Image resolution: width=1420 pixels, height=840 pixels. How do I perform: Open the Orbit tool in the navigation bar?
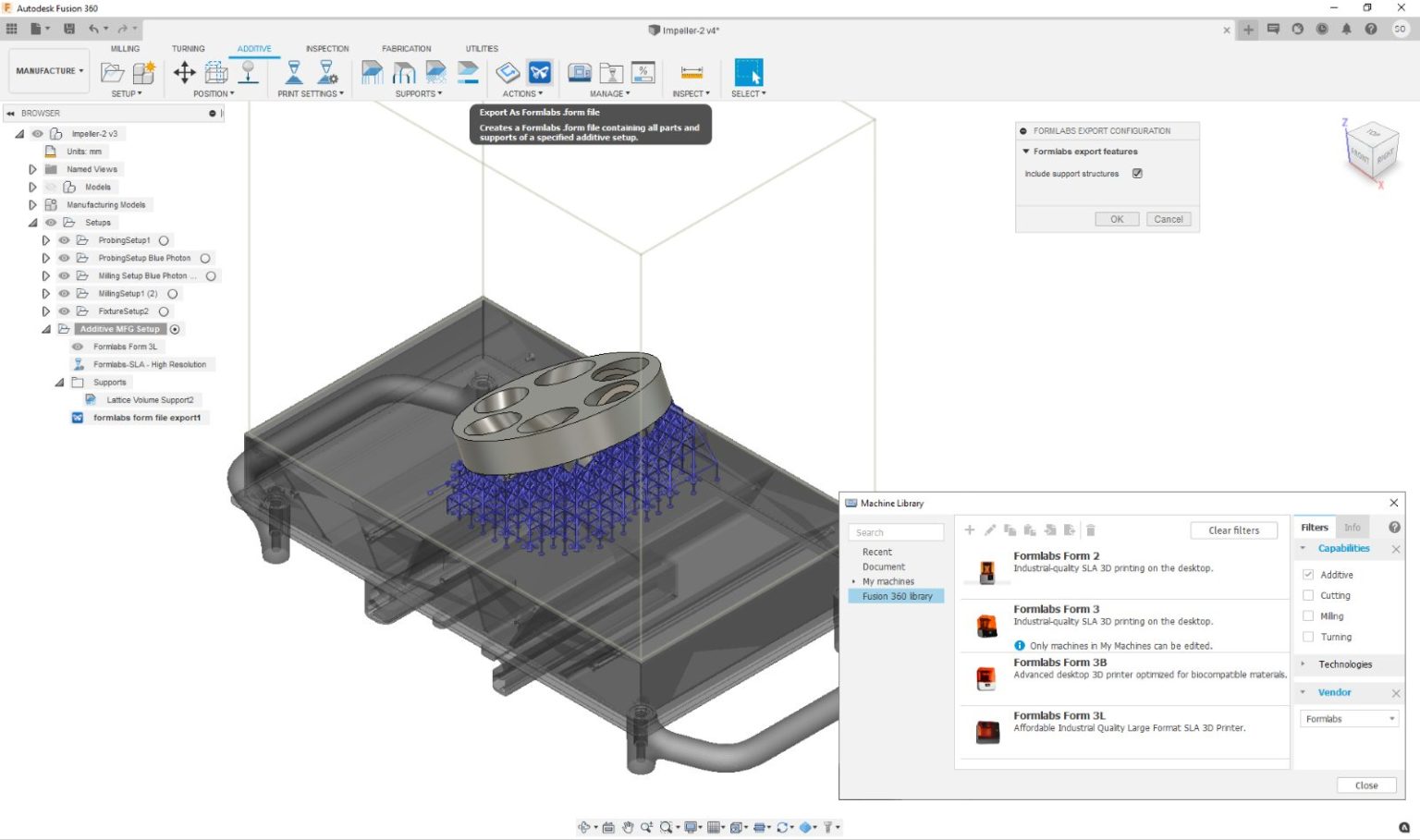(x=585, y=826)
